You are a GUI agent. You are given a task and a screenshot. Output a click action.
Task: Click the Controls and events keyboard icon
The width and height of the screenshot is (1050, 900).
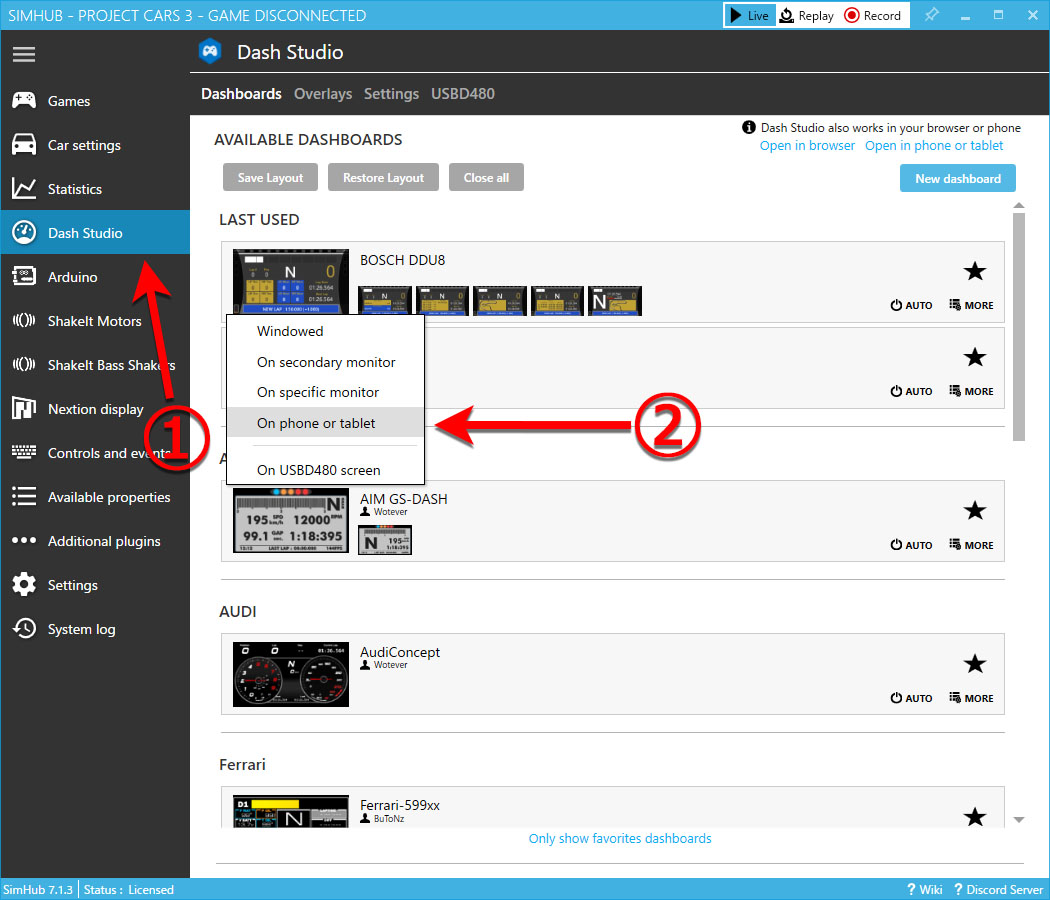pyautogui.click(x=24, y=453)
